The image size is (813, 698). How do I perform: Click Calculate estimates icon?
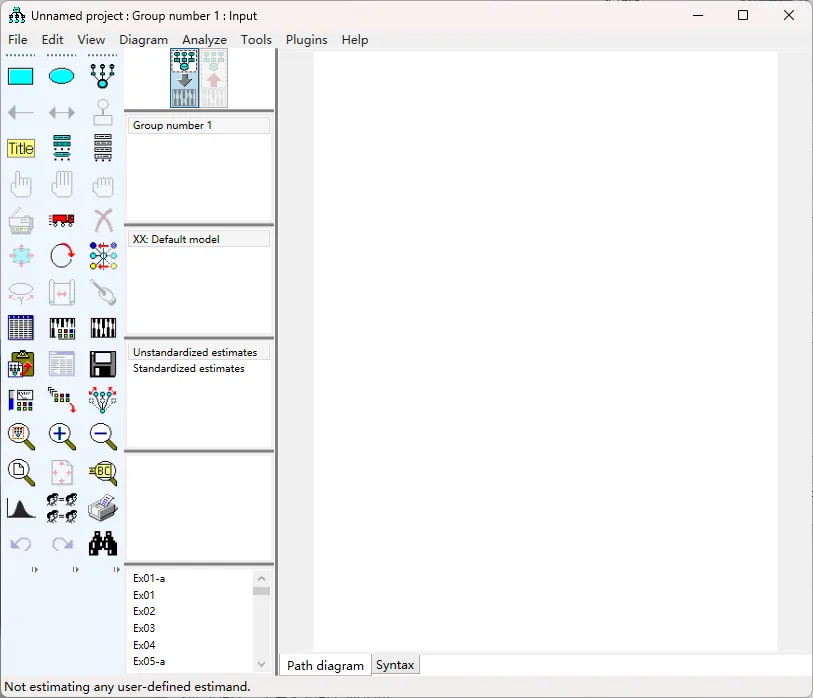pos(103,328)
